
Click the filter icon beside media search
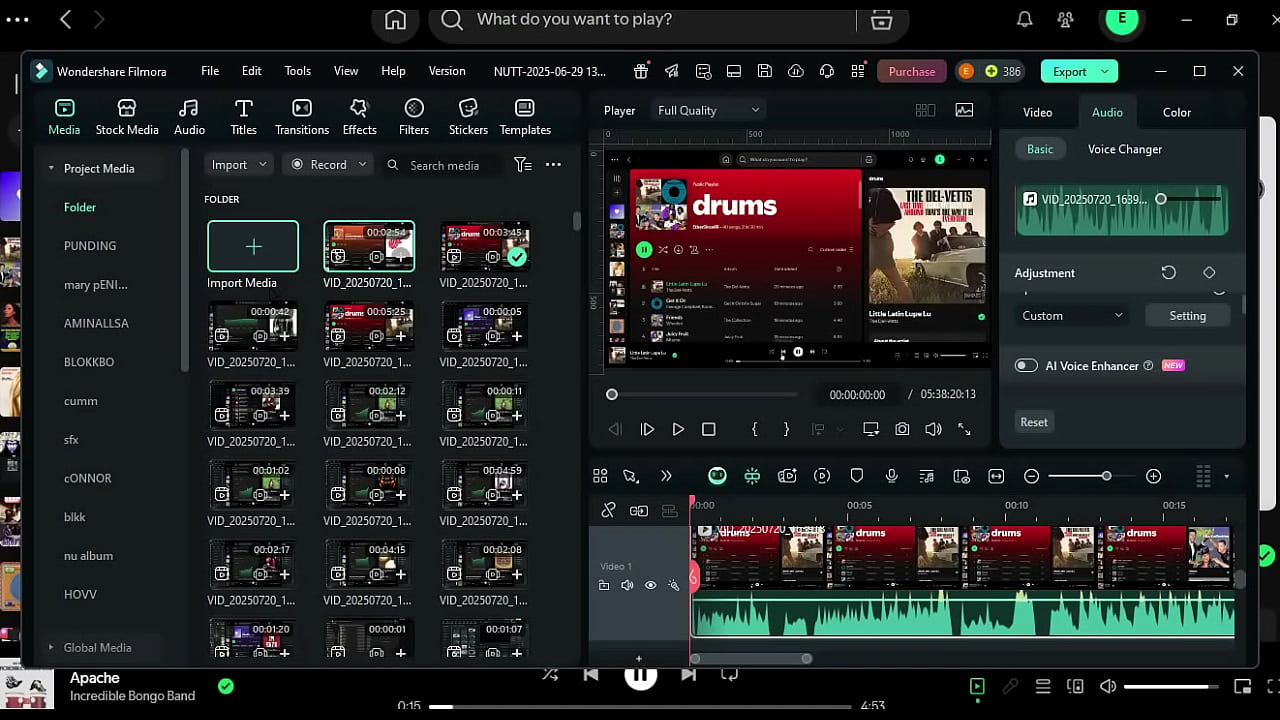(x=522, y=165)
